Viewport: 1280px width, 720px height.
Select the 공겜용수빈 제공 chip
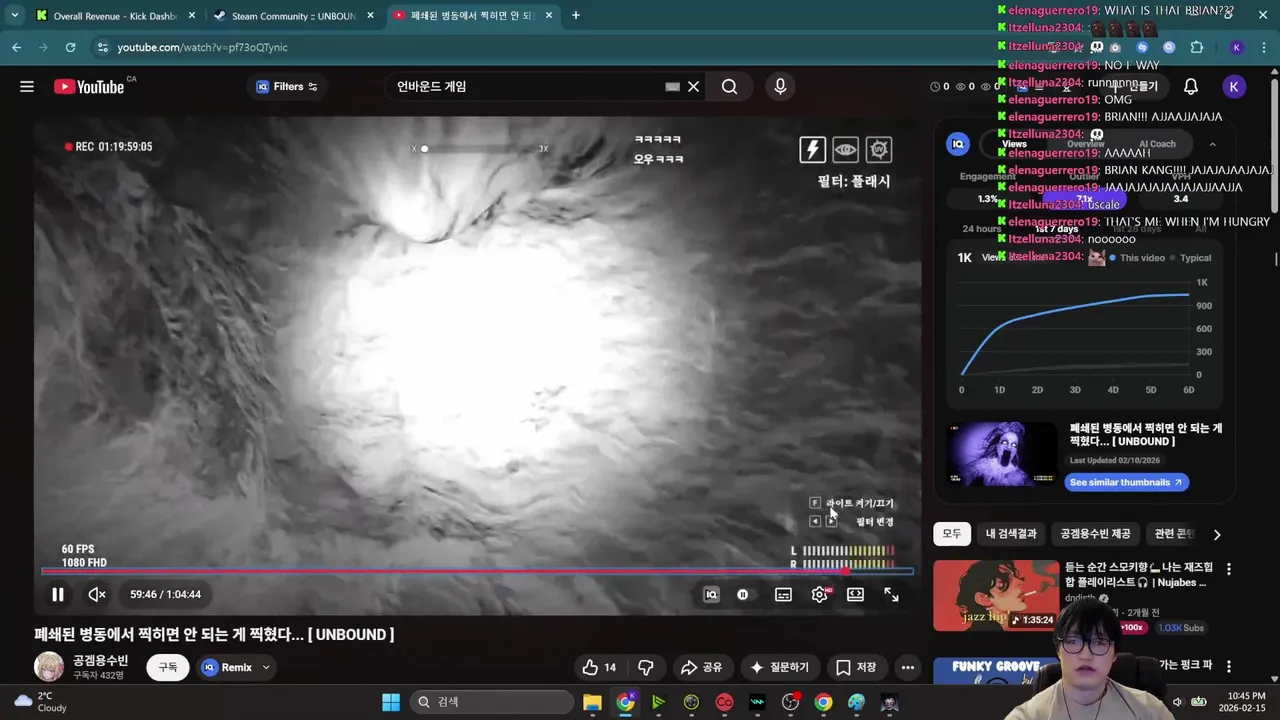click(1095, 534)
